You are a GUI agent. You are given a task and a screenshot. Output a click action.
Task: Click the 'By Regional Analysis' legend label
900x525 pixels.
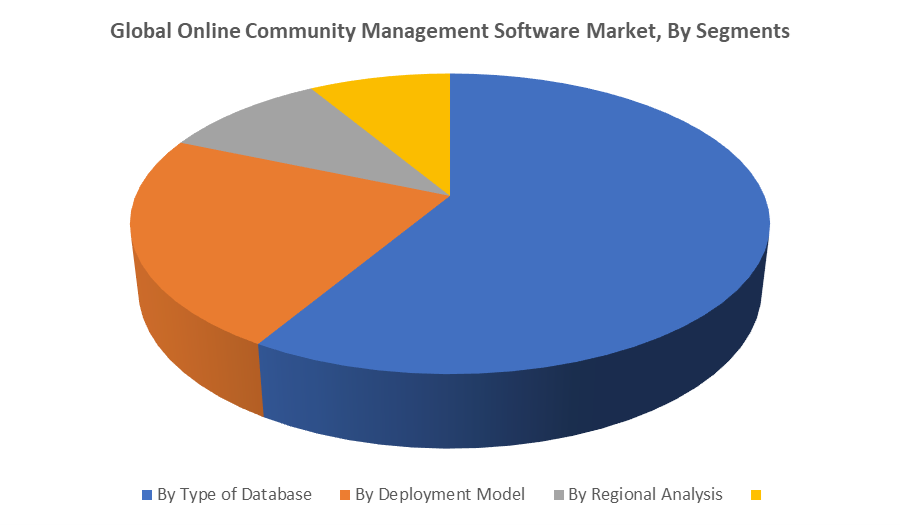[x=645, y=494]
